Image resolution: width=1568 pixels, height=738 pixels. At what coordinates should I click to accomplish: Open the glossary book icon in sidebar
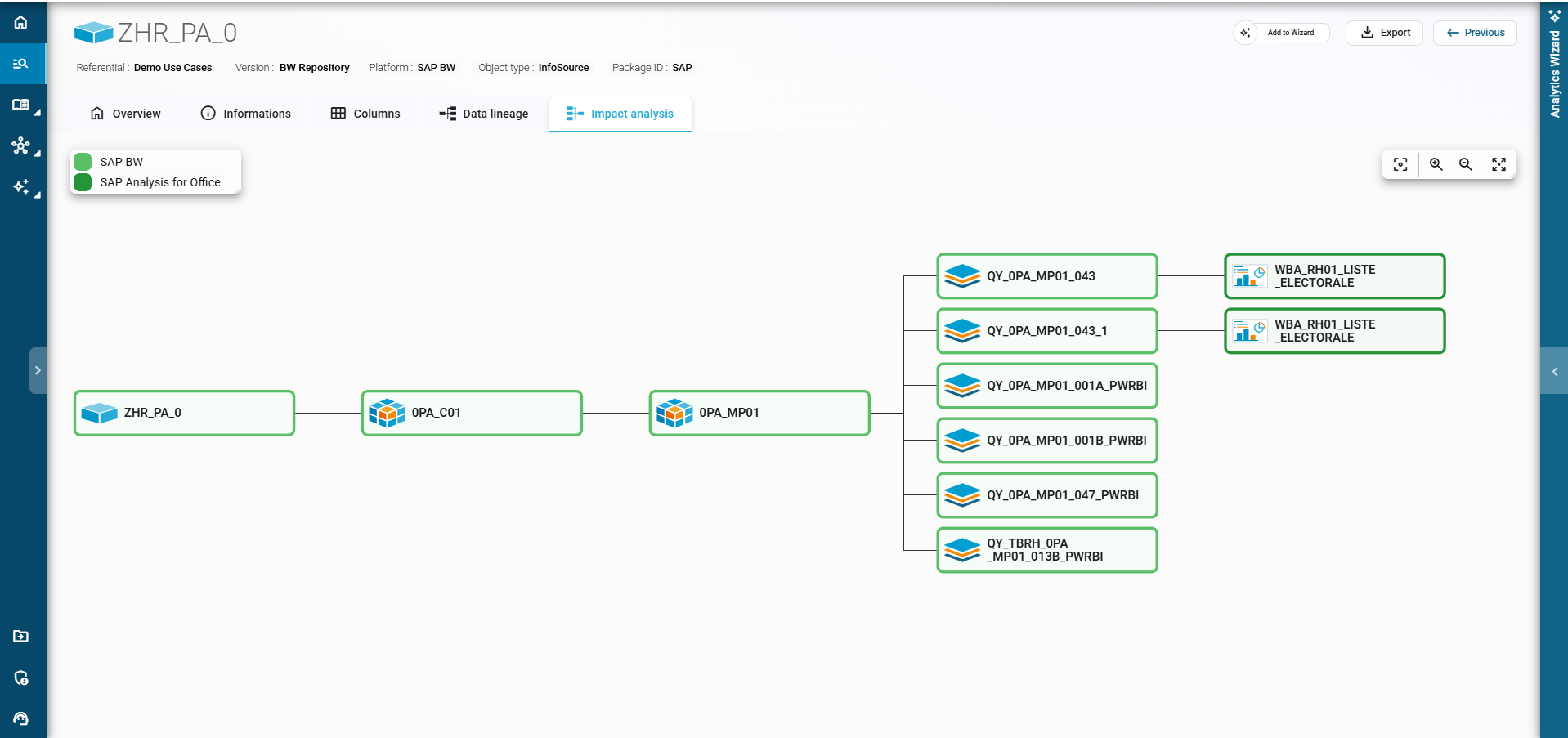[21, 105]
